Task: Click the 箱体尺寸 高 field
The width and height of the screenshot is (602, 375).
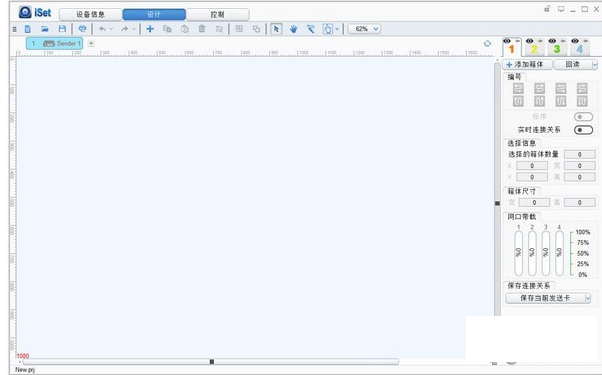Action: [580, 202]
